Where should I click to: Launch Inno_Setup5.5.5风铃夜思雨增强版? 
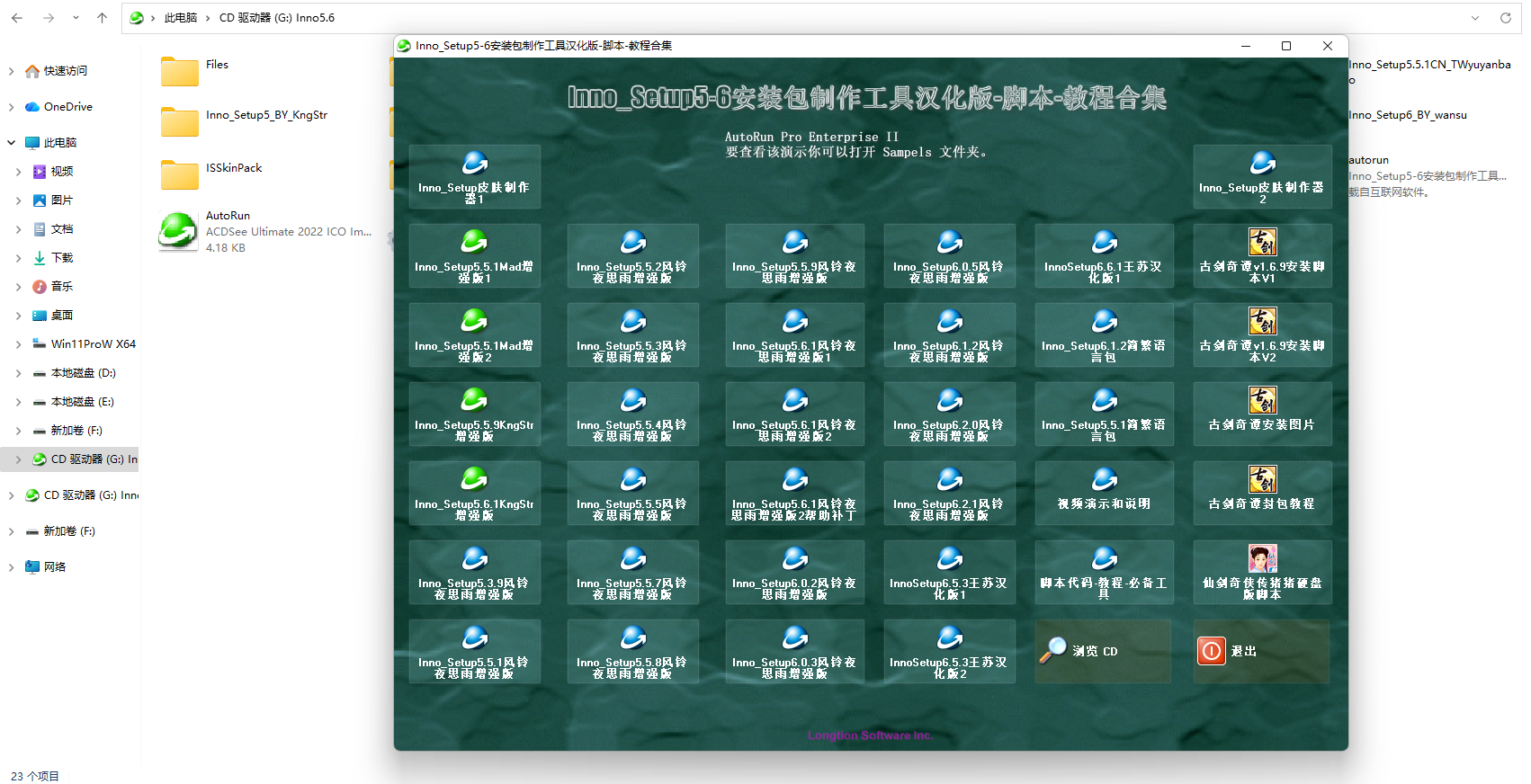coord(633,493)
